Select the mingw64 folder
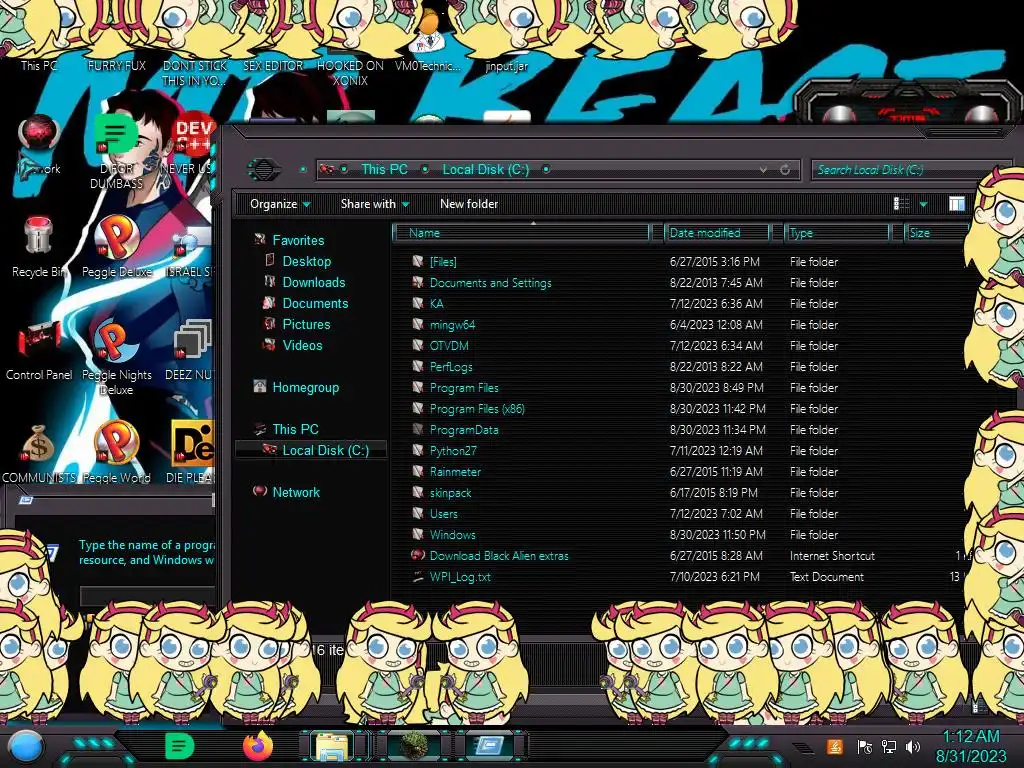Image resolution: width=1024 pixels, height=768 pixels. click(453, 325)
